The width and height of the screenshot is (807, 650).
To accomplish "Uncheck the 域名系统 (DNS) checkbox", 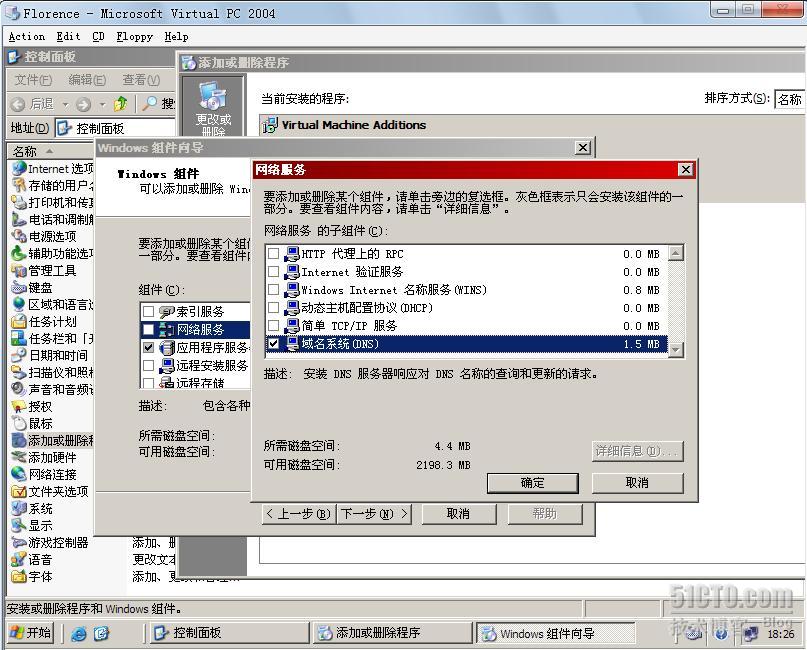I will [273, 343].
